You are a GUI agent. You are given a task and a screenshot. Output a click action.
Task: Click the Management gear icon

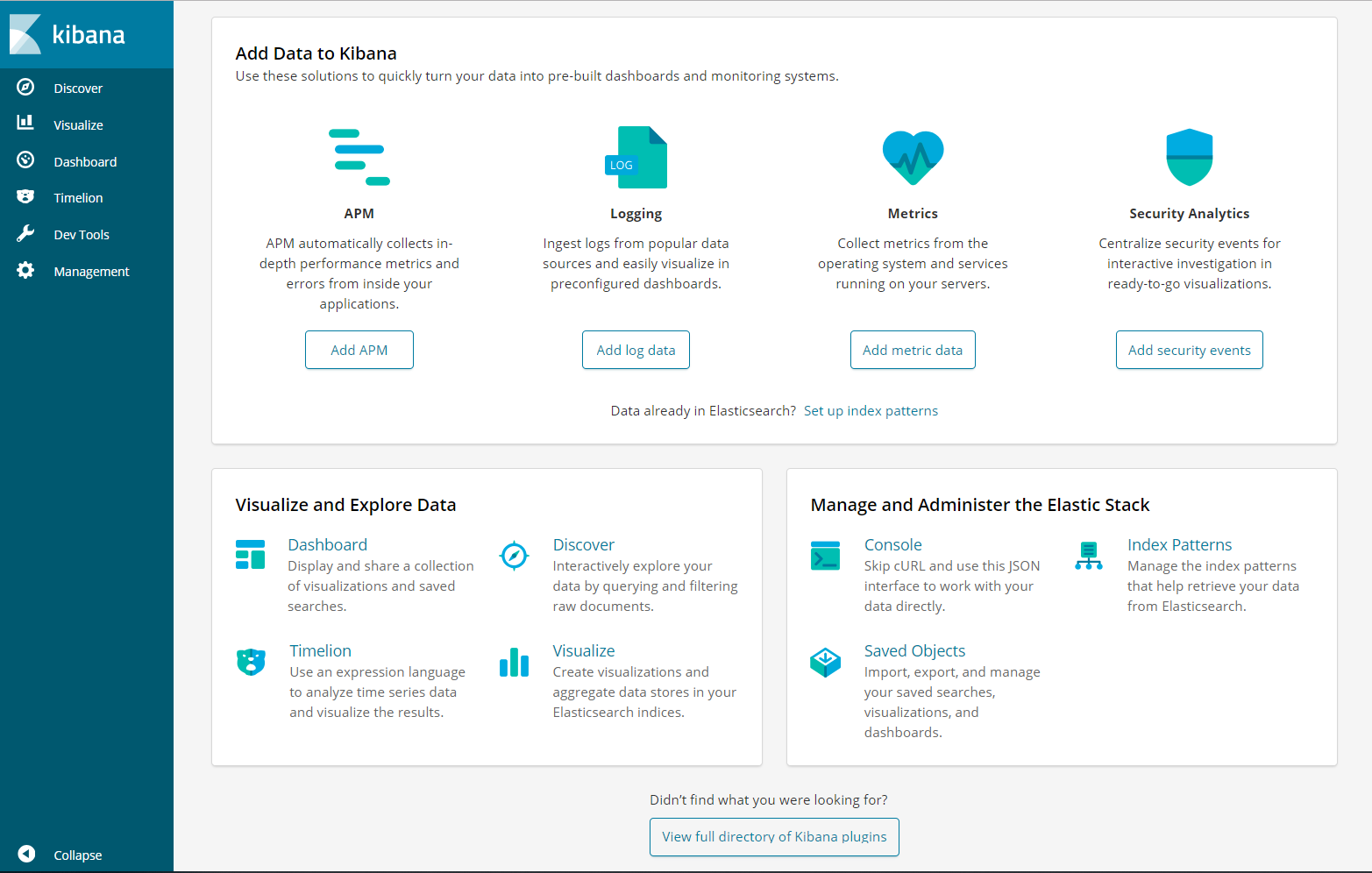[25, 270]
